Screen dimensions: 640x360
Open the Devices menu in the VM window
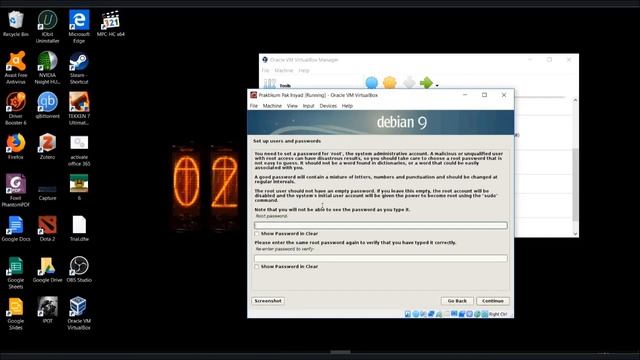328,106
